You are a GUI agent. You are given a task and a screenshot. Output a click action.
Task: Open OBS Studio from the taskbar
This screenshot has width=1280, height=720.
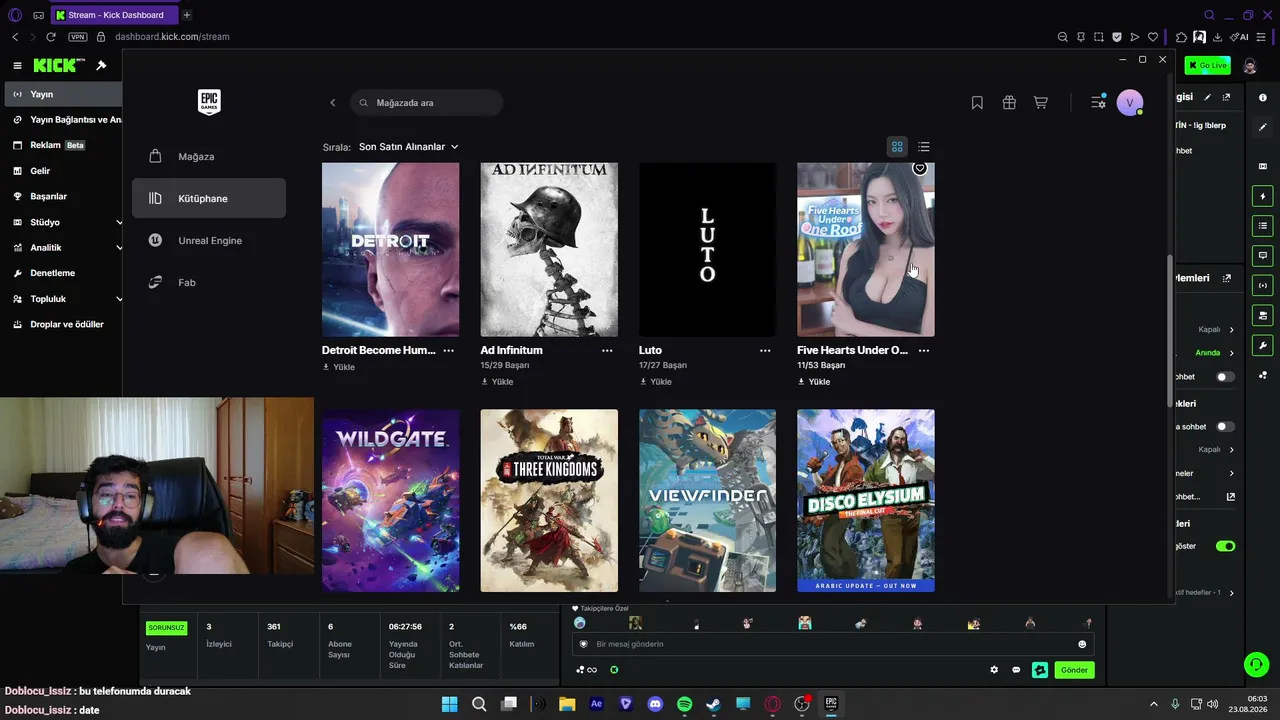801,704
